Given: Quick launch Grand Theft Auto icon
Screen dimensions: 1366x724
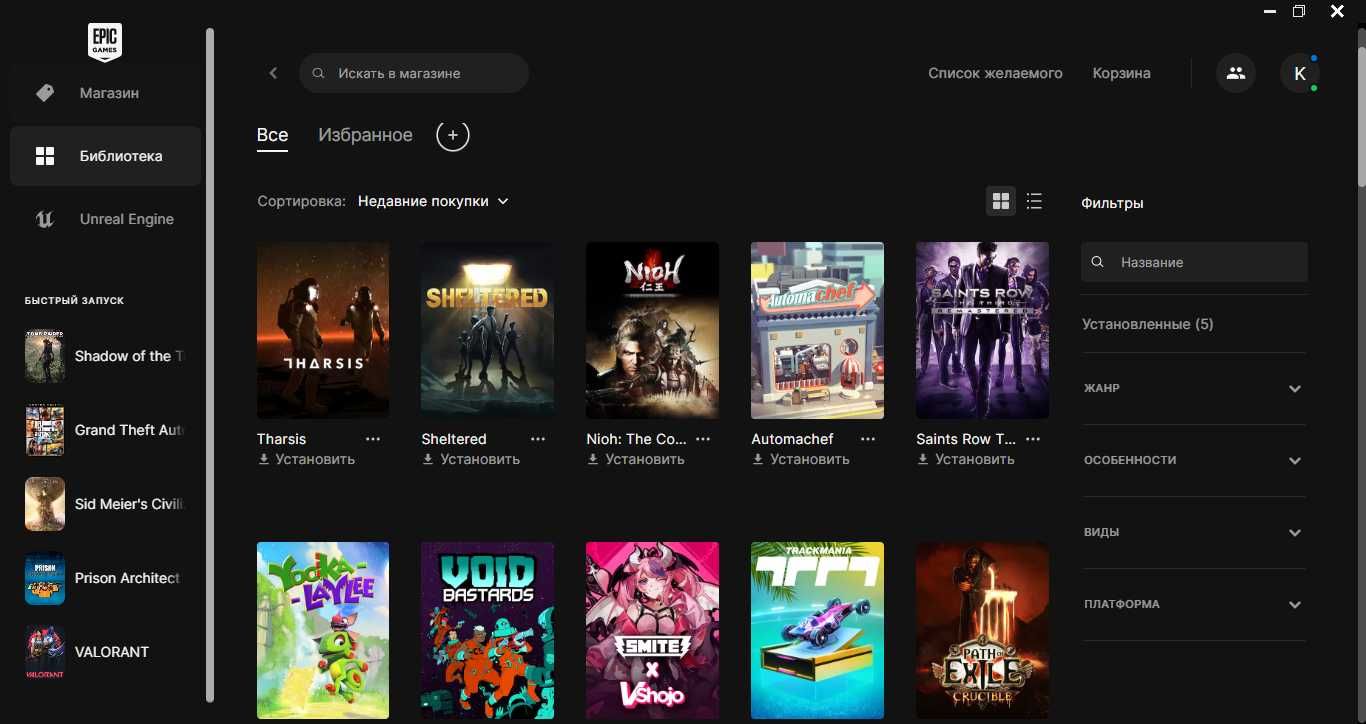Looking at the screenshot, I should [45, 430].
